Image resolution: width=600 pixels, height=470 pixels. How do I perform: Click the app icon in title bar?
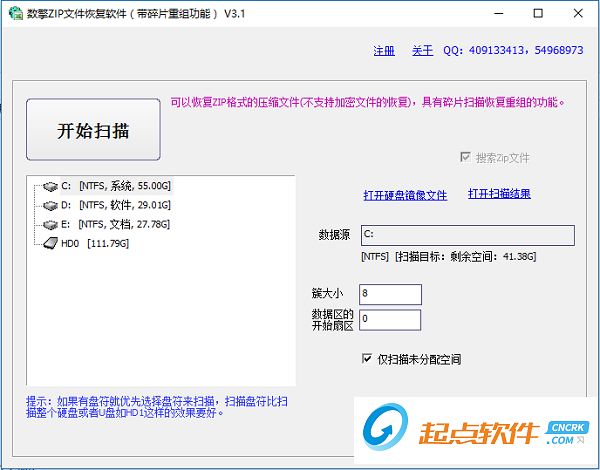(x=16, y=13)
